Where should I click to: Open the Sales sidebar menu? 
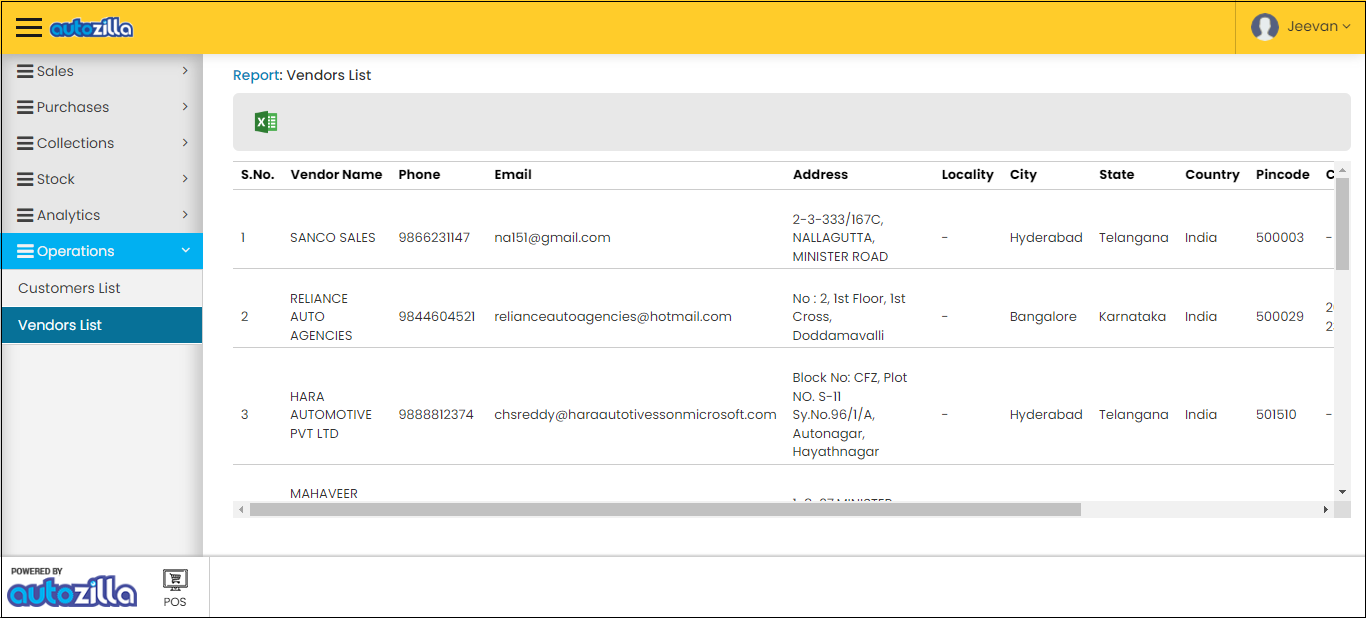102,71
